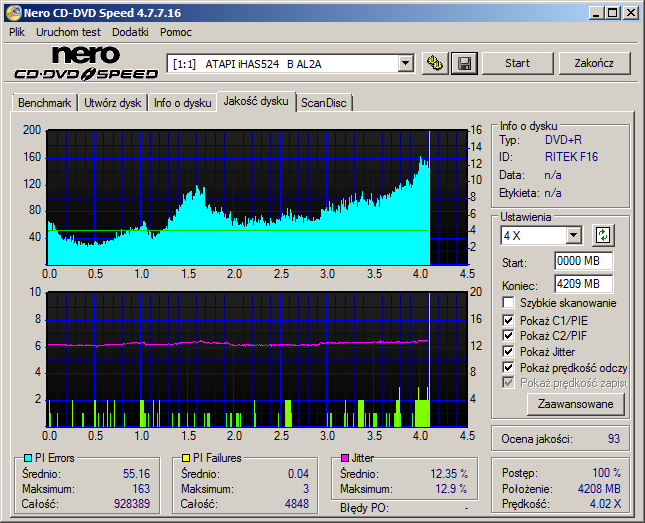Minimize the Nero CD-DVD Speed window

point(595,13)
